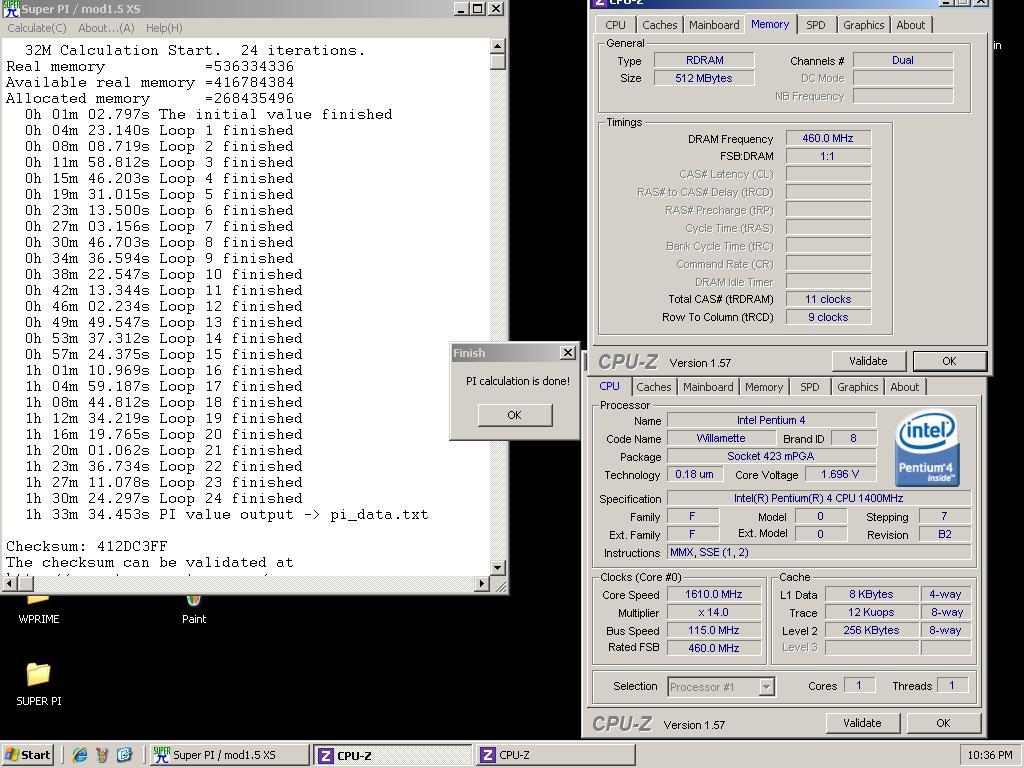Open Mainboard tab in upper CPU-Z window
Viewport: 1024px width, 768px height.
coord(714,25)
